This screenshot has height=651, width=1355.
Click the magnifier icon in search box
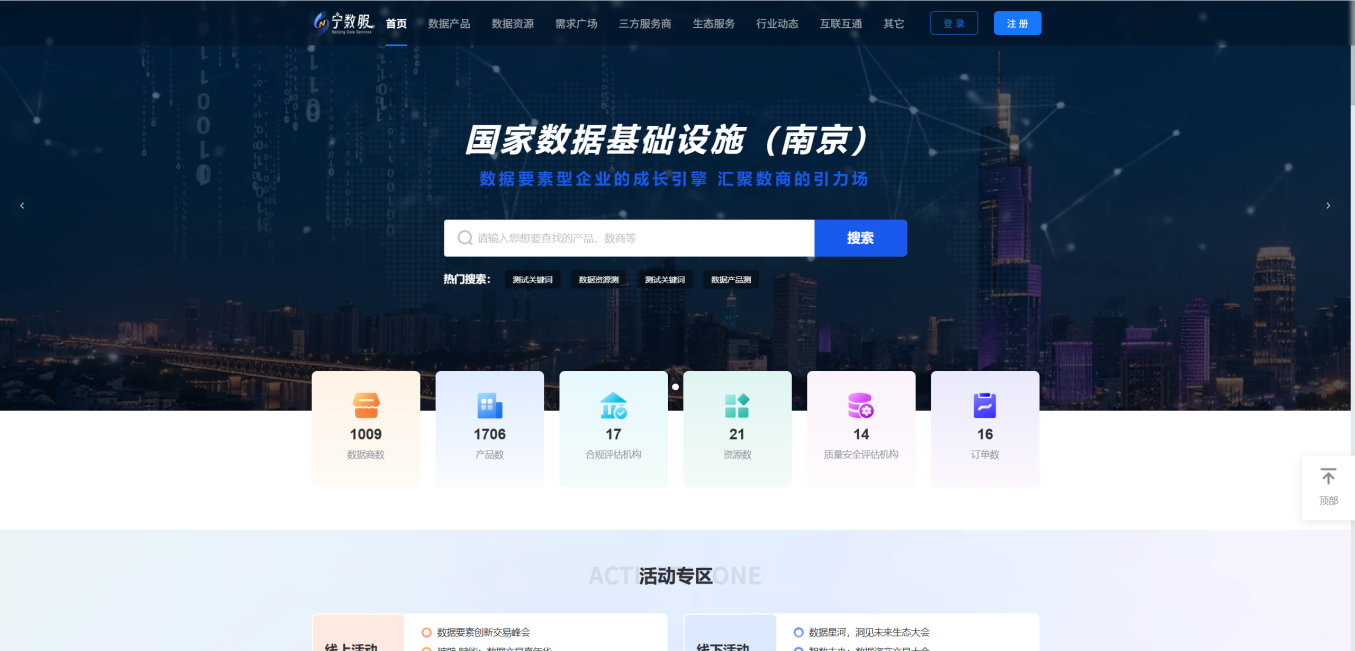(465, 238)
